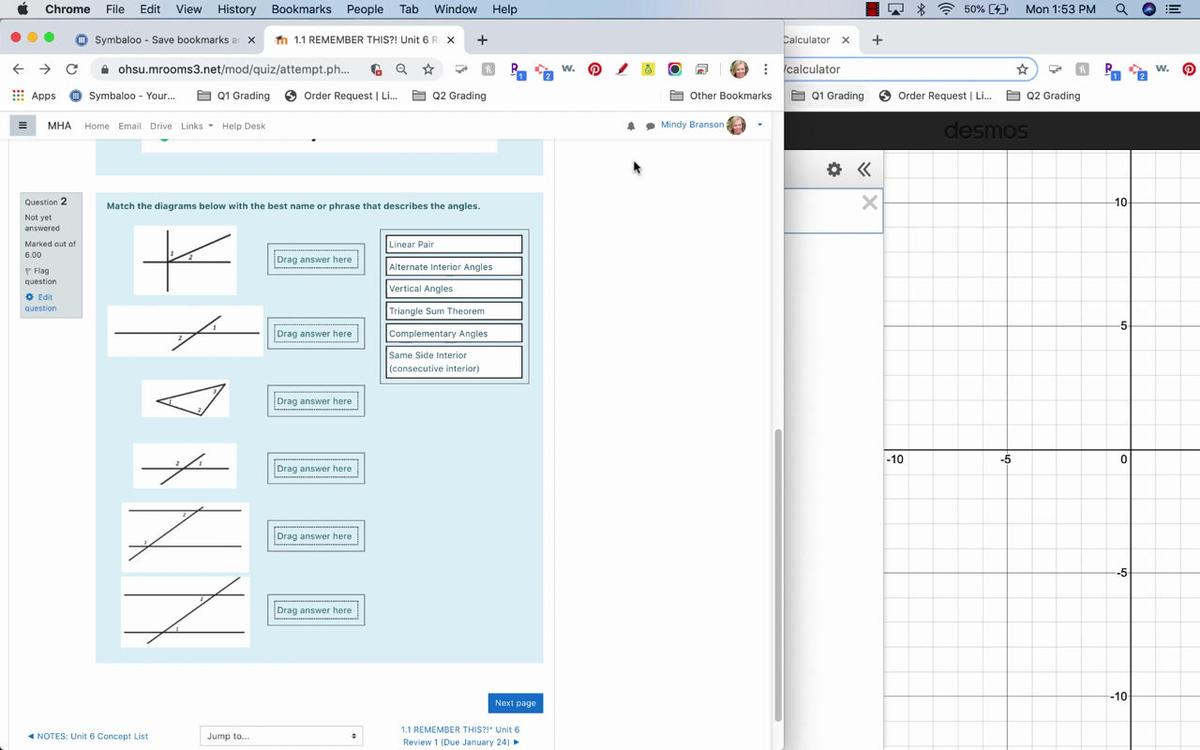Image resolution: width=1200 pixels, height=750 pixels.
Task: Toggle the MHA hamburger side panel button
Action: click(x=22, y=126)
